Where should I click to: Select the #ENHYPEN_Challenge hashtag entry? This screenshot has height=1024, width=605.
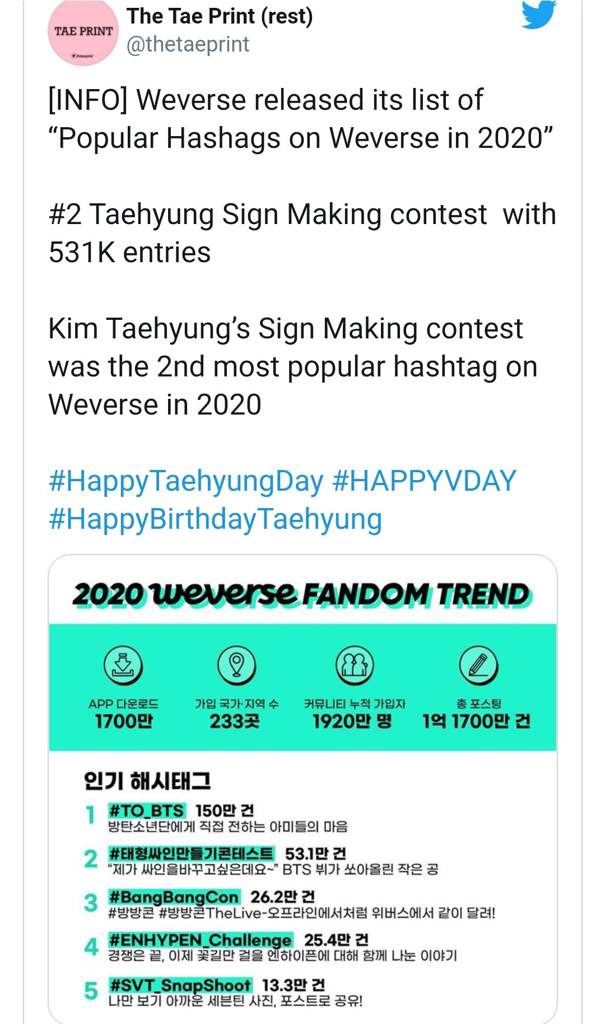(200, 940)
